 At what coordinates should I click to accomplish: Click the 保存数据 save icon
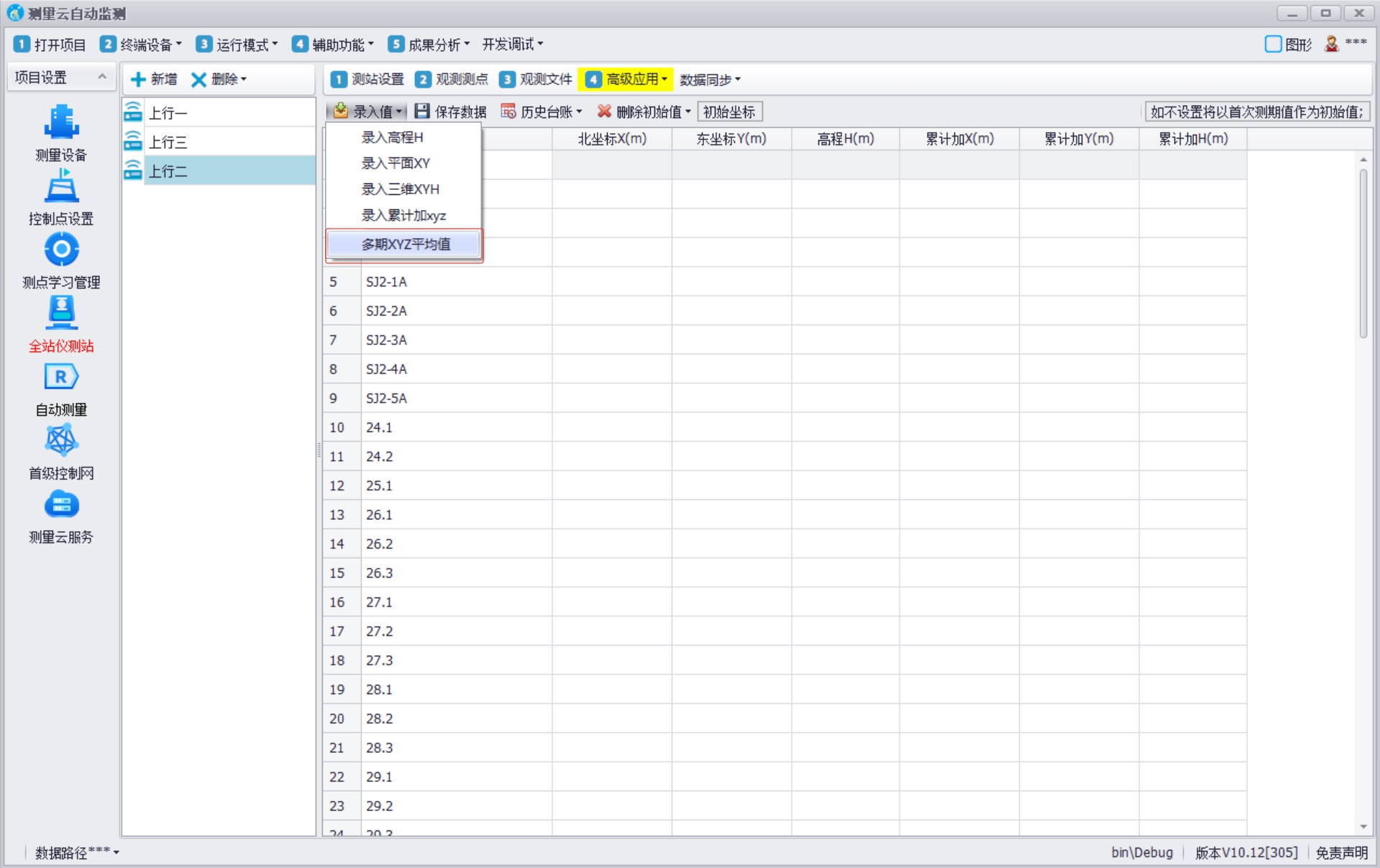point(422,111)
